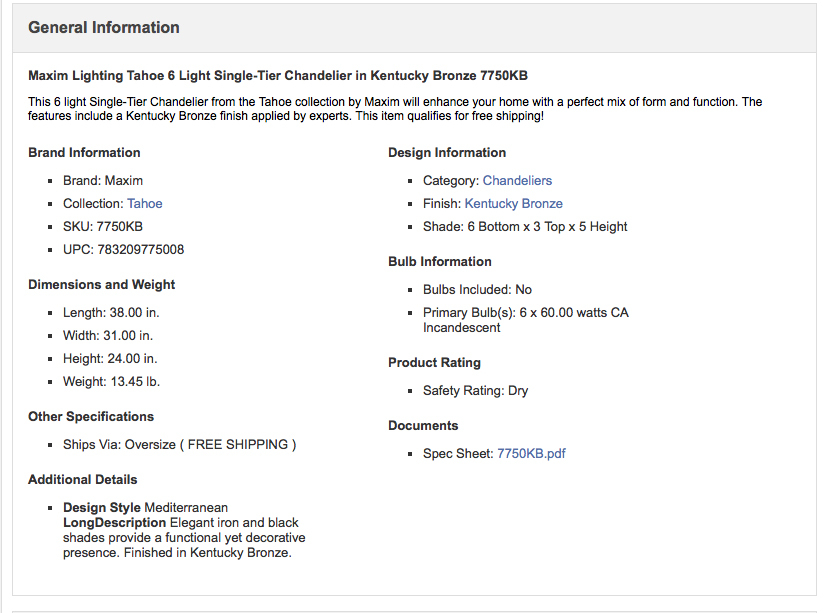829x613 pixels.
Task: Click the 'Spec Sheet:' label
Action: (x=458, y=454)
